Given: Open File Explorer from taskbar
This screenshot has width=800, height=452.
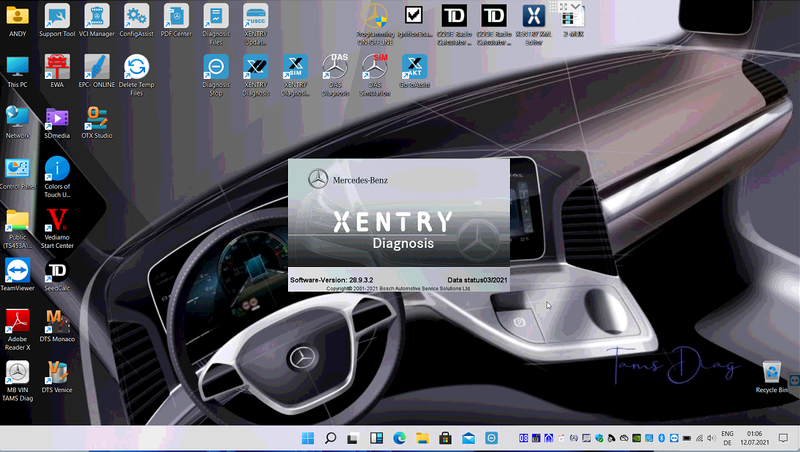Looking at the screenshot, I should click(422, 438).
